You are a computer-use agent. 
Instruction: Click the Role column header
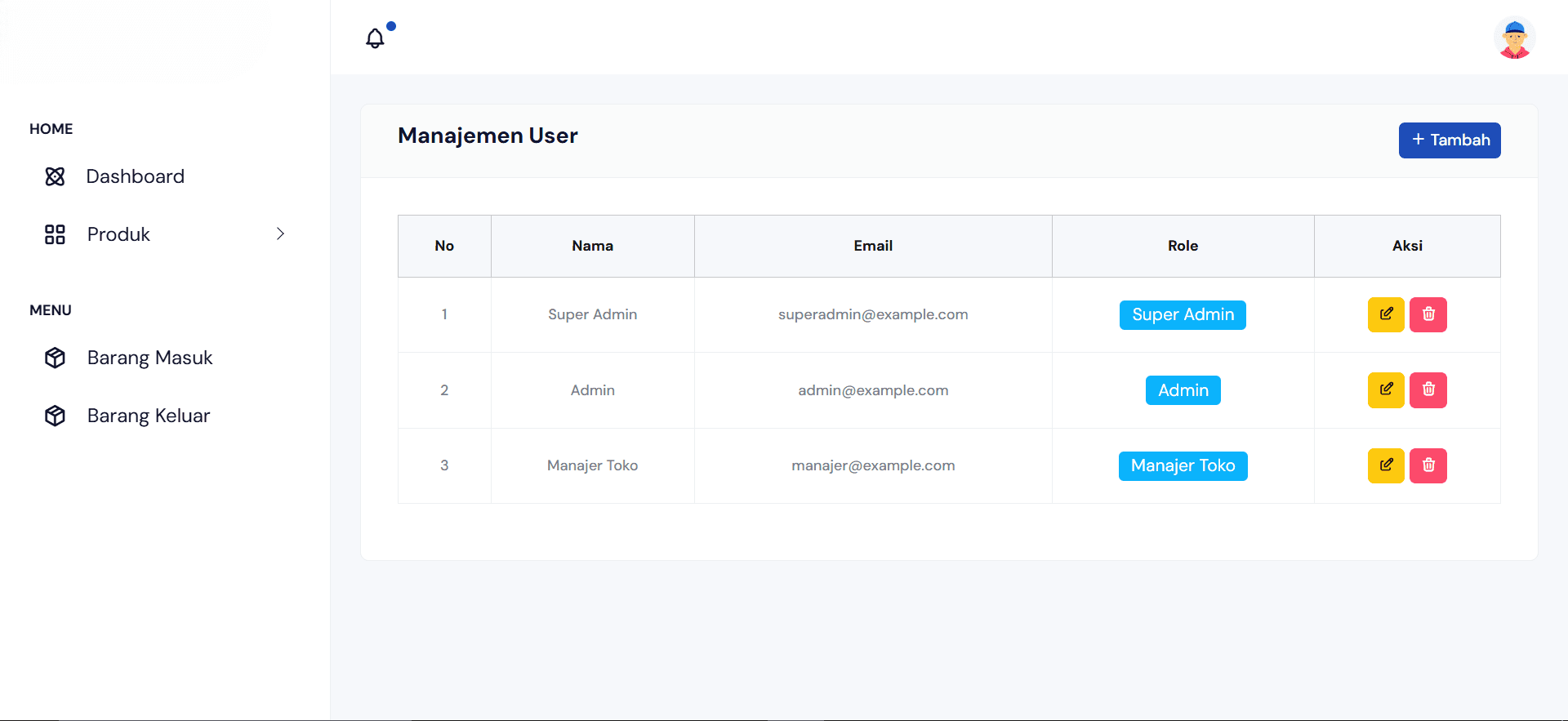point(1183,246)
